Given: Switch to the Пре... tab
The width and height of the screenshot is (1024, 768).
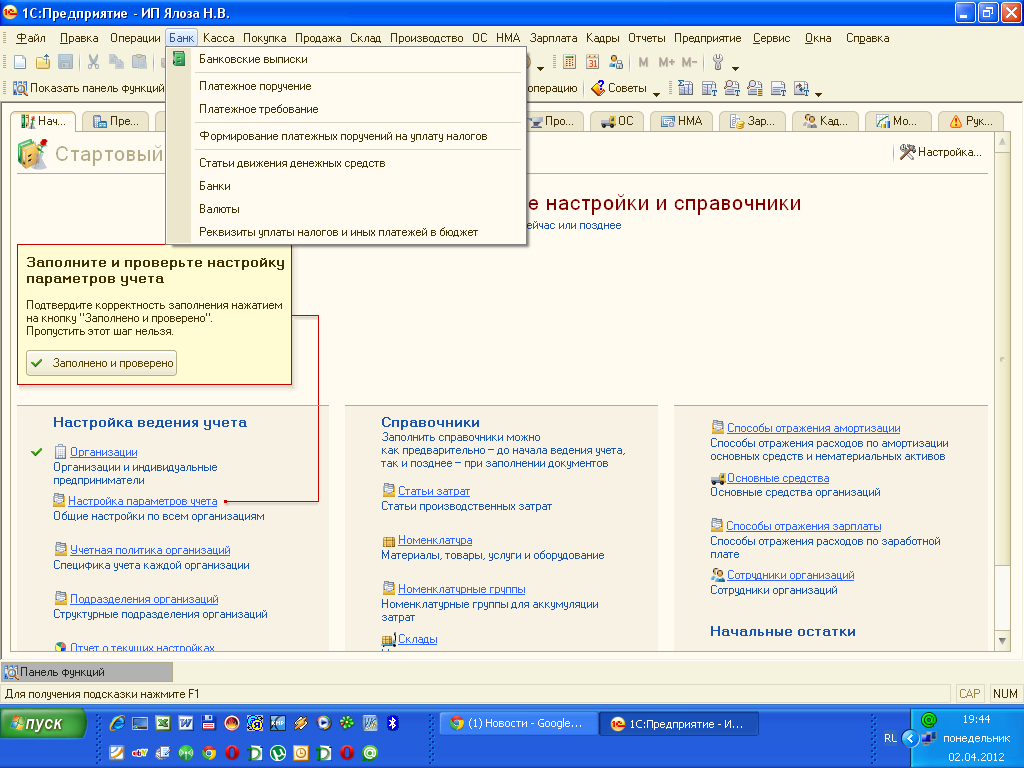Looking at the screenshot, I should 116,121.
